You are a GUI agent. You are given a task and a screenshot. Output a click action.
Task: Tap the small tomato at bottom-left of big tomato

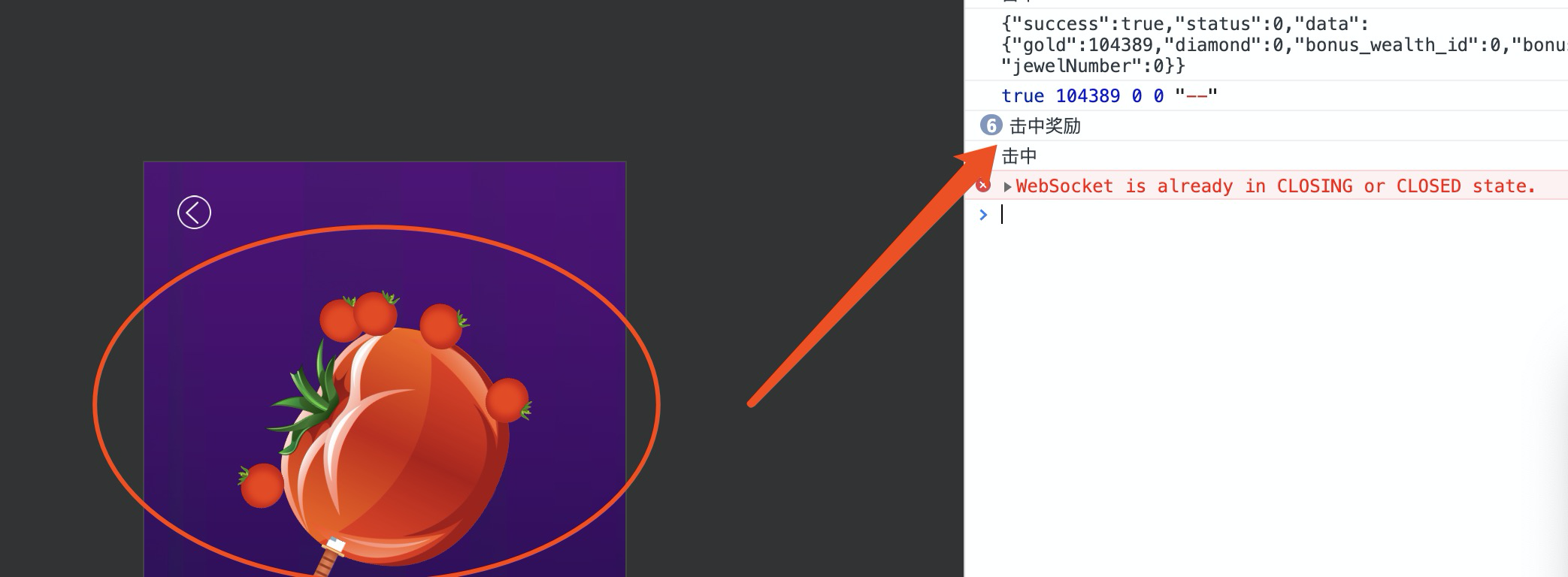tap(261, 485)
